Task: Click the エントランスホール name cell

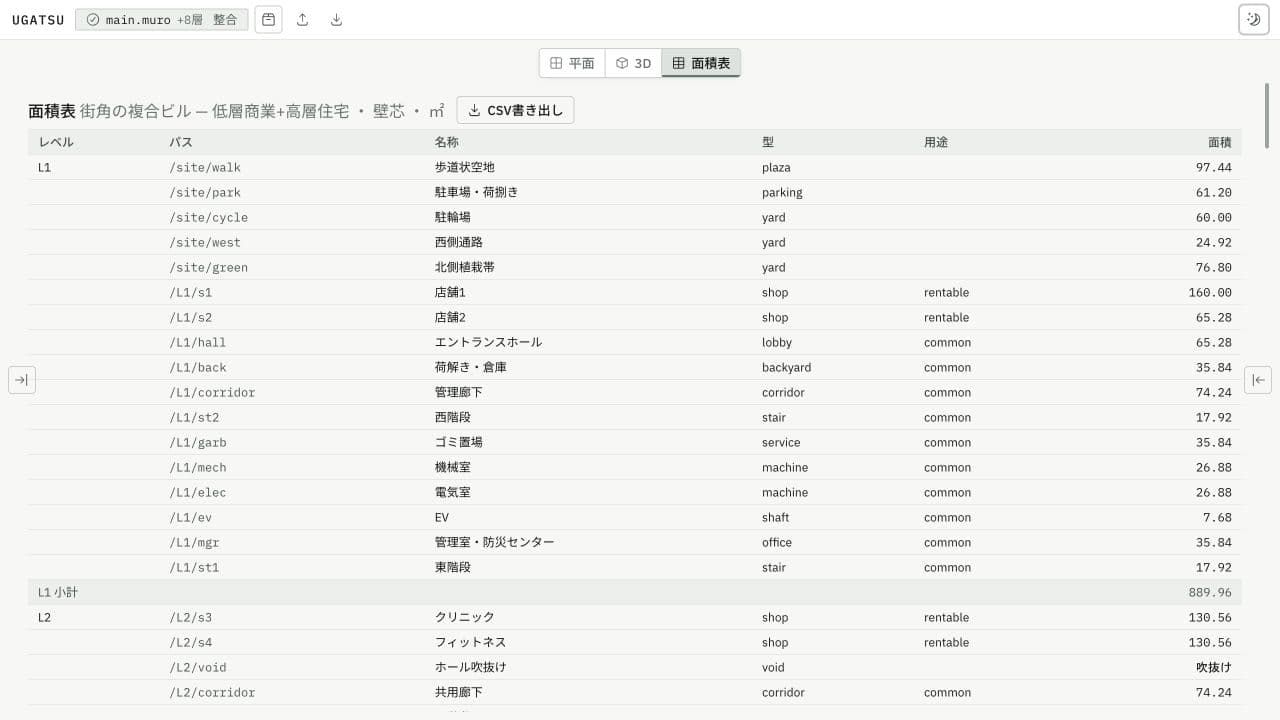Action: tap(488, 342)
